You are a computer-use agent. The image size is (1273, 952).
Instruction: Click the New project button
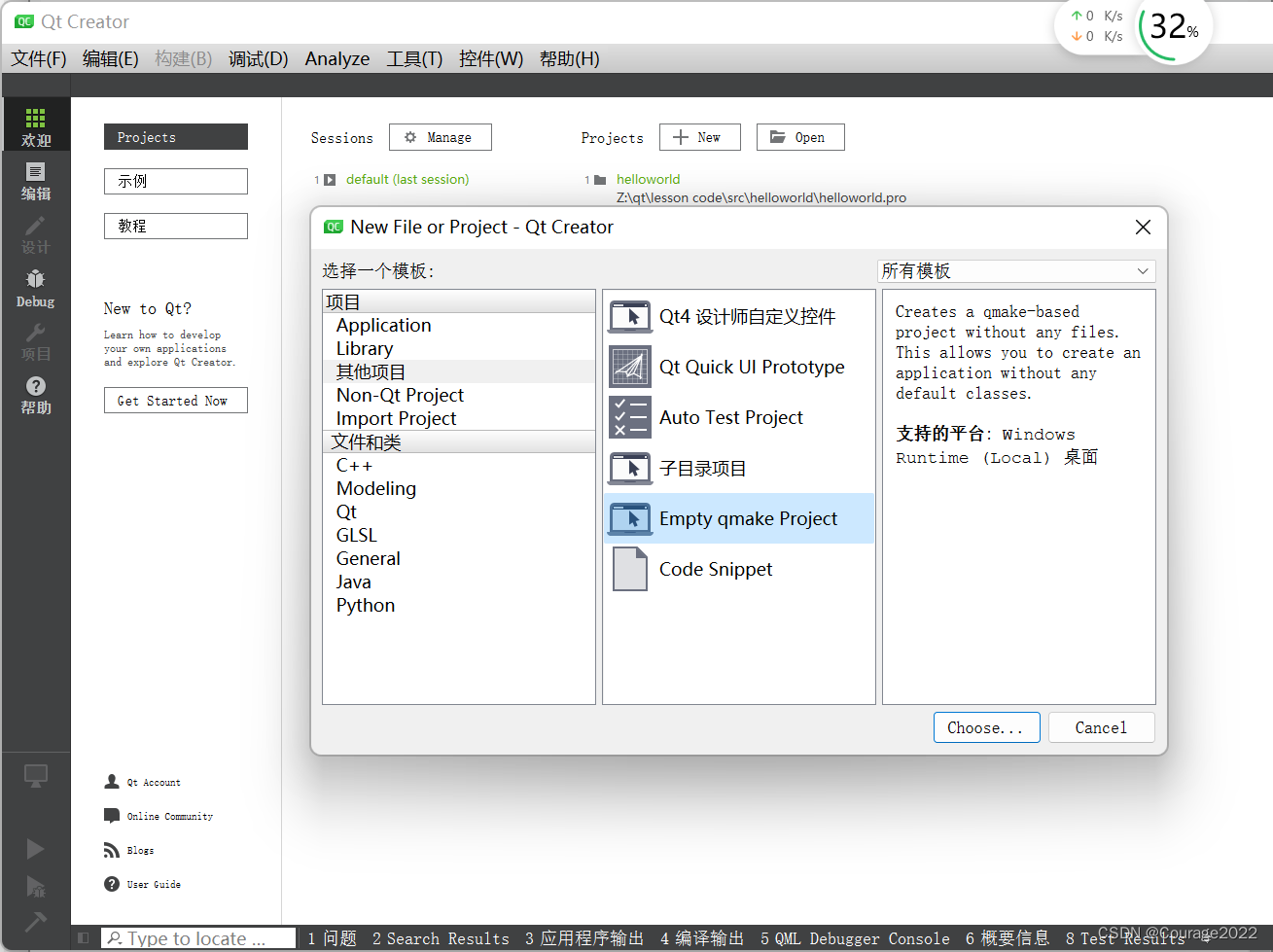(x=700, y=137)
